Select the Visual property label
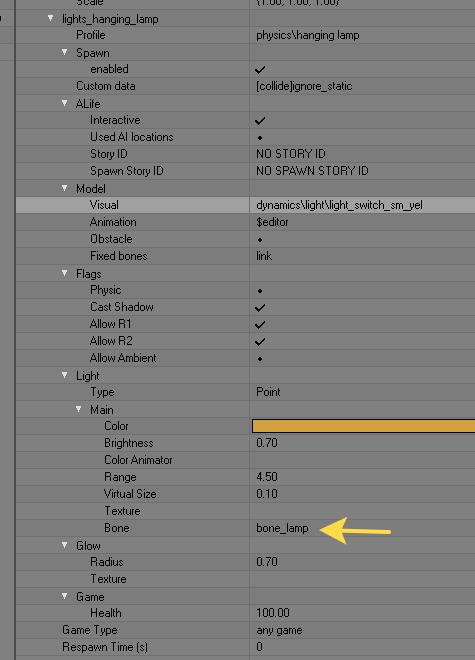The image size is (475, 660). (x=104, y=205)
